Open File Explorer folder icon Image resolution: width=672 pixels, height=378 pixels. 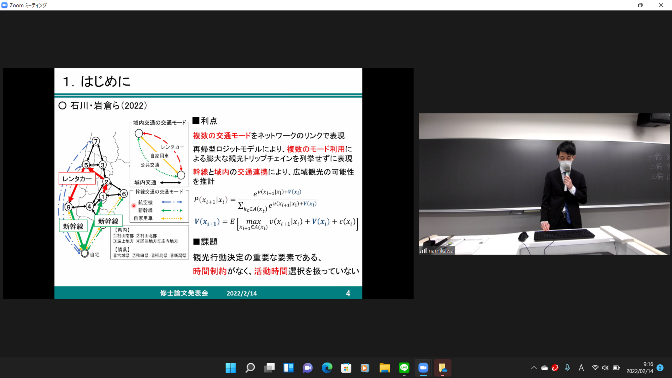pos(384,368)
